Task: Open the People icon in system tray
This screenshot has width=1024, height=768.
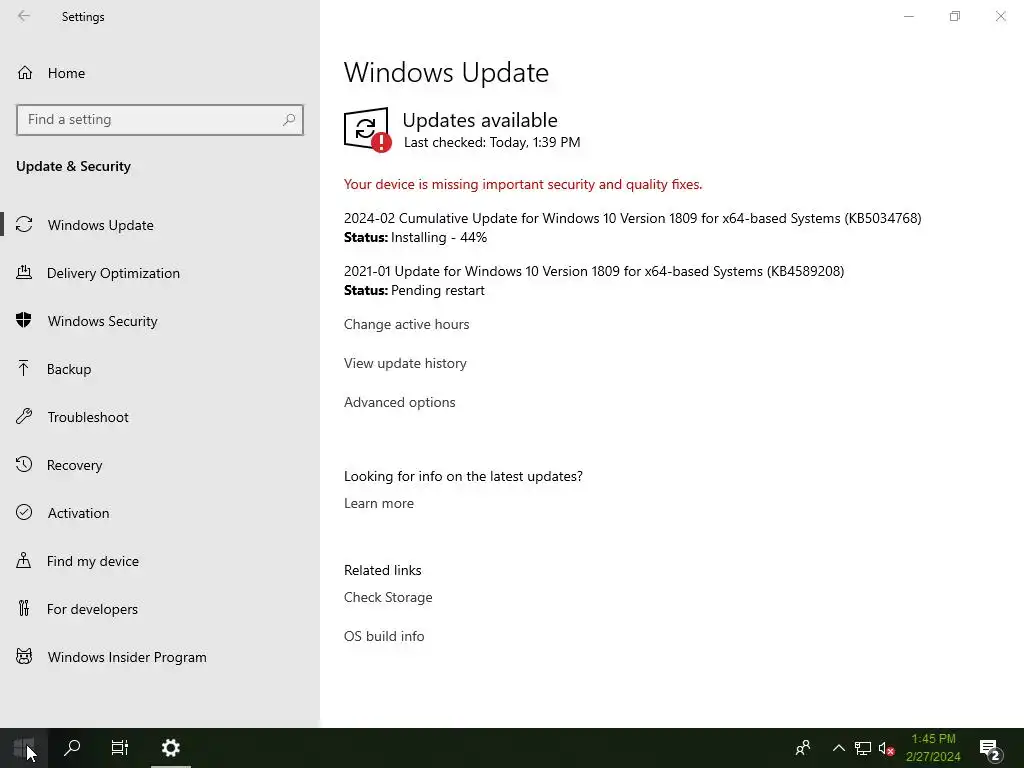Action: [803, 748]
